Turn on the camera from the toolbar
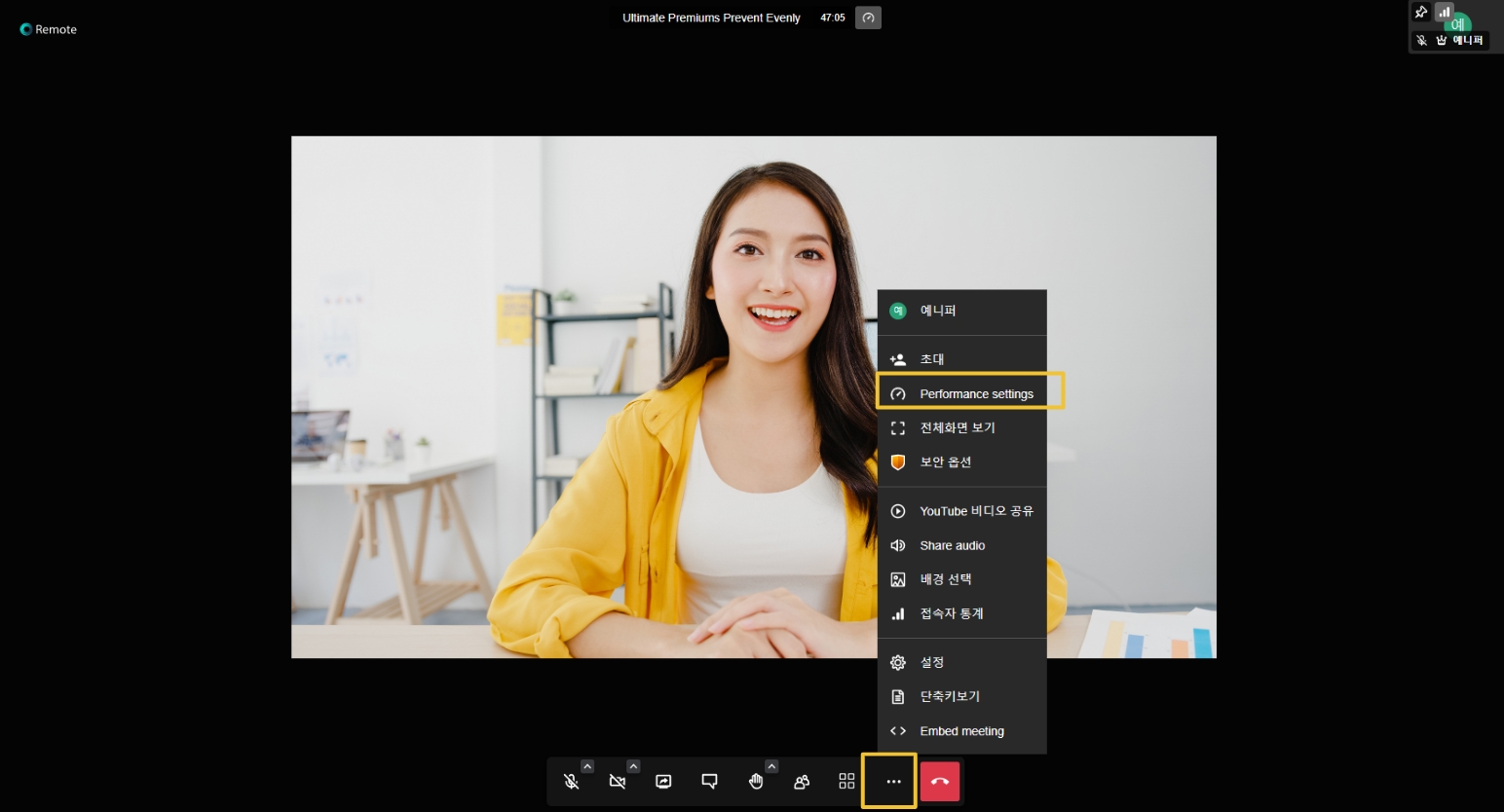Viewport: 1504px width, 812px height. tap(617, 782)
